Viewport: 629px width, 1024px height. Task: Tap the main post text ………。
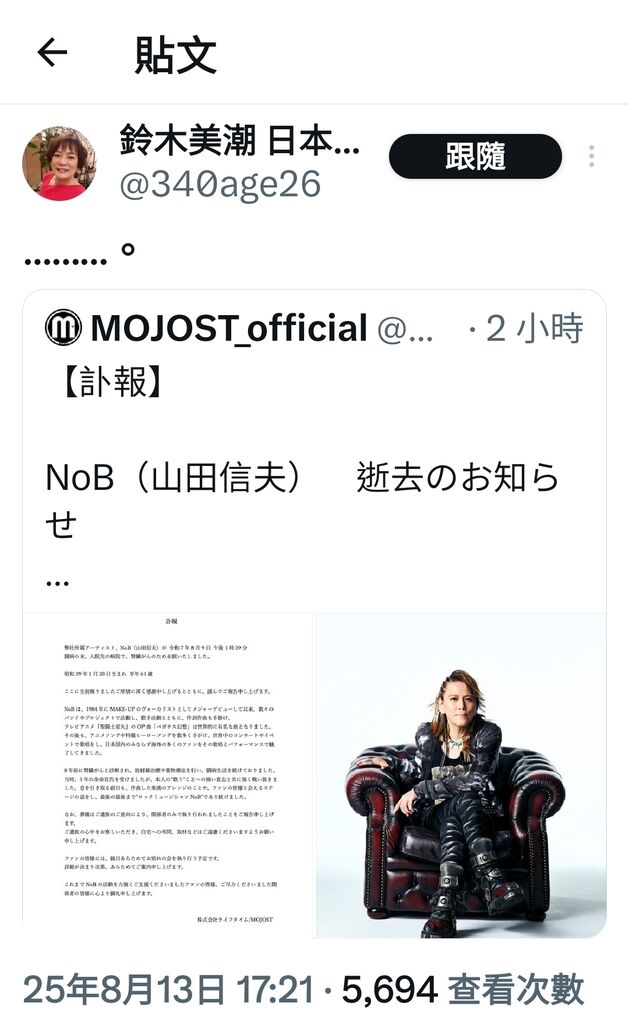(80, 253)
